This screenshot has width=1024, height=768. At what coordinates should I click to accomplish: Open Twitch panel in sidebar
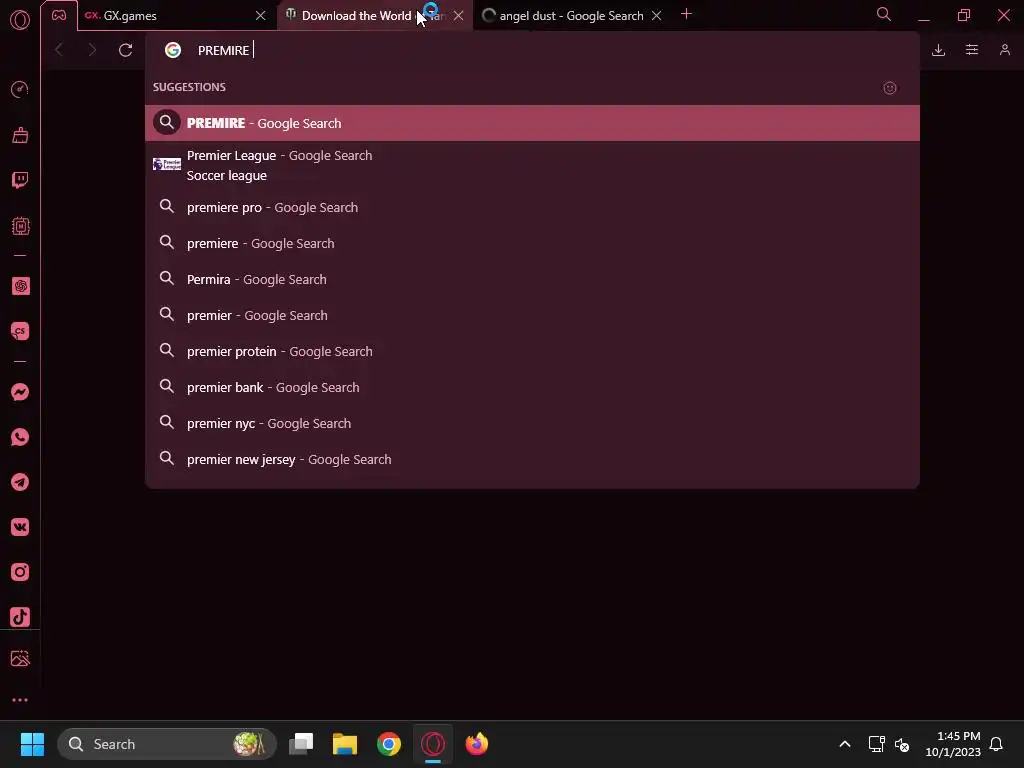pyautogui.click(x=20, y=180)
